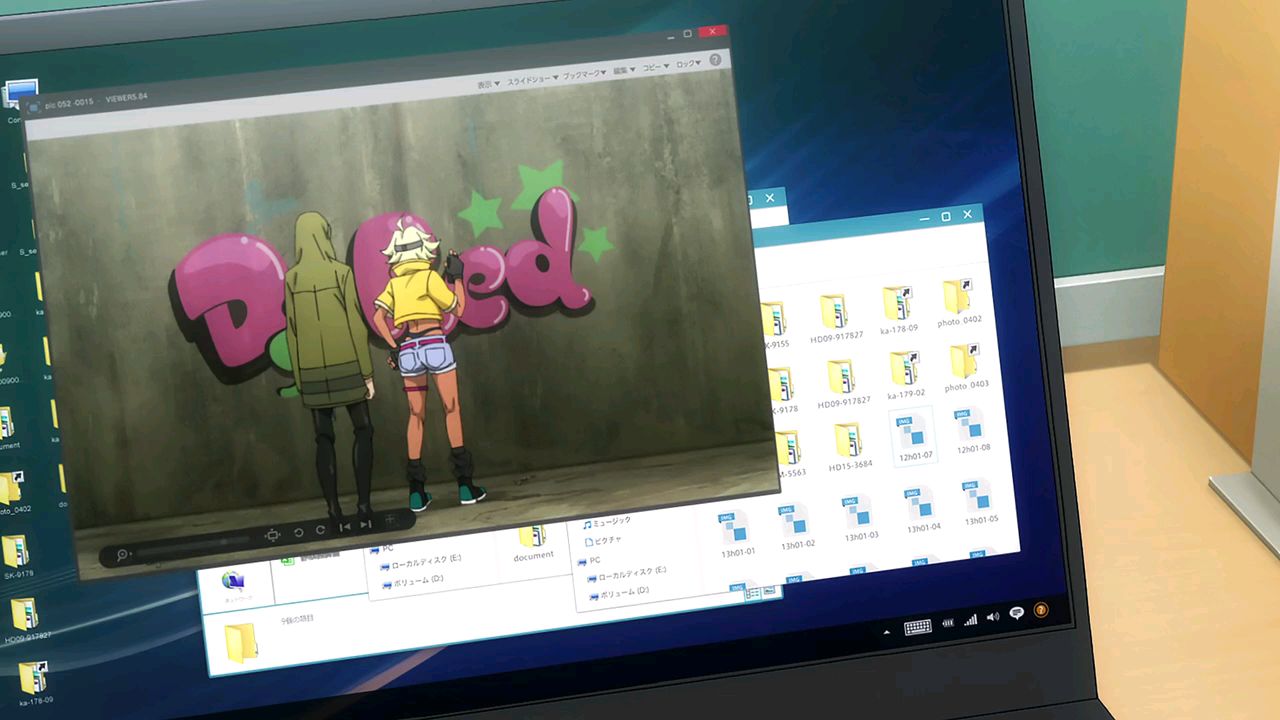Open the ロック dropdown menu
The image size is (1280, 720).
pyautogui.click(x=688, y=64)
